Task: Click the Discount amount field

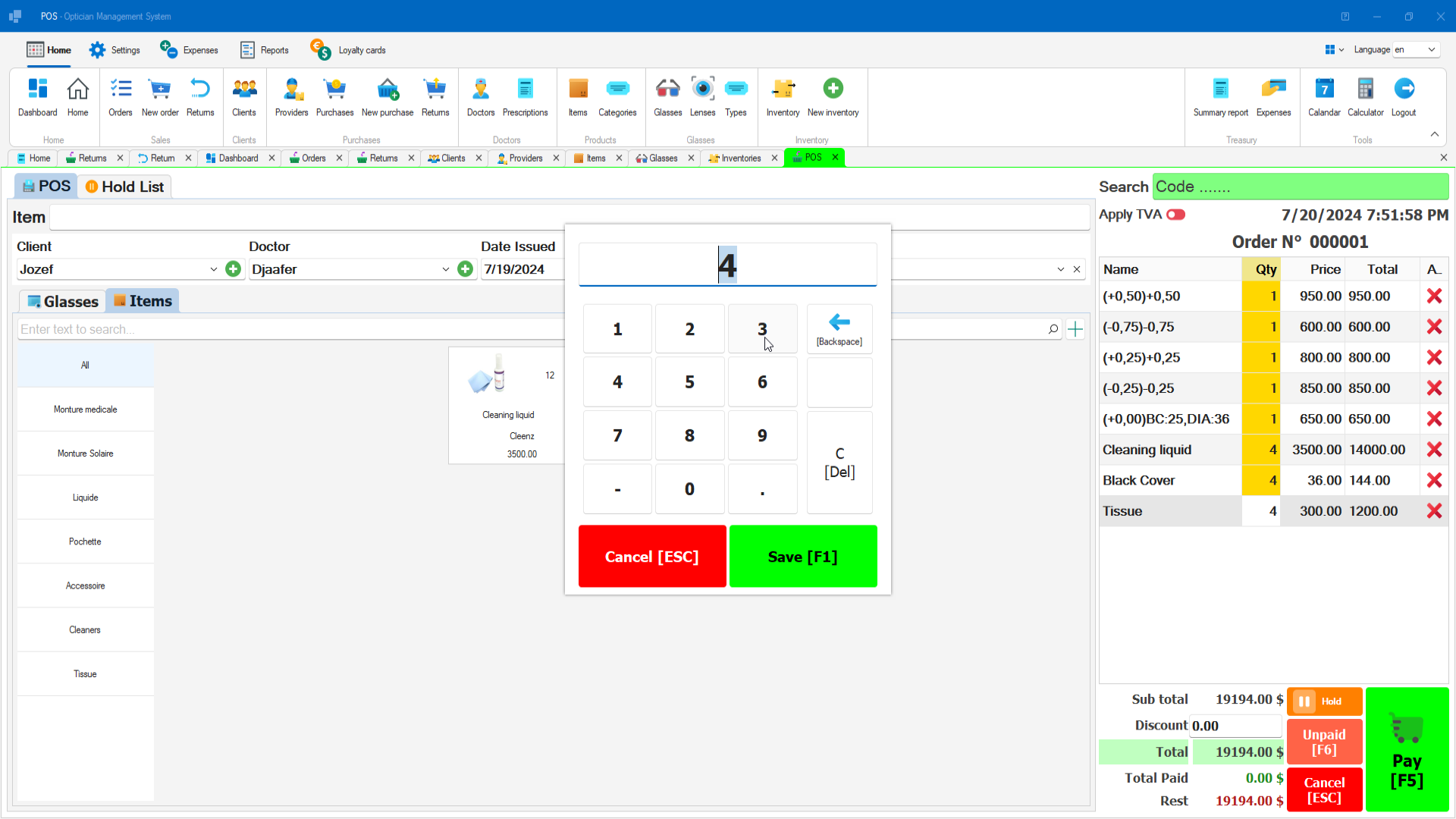Action: (x=1236, y=726)
